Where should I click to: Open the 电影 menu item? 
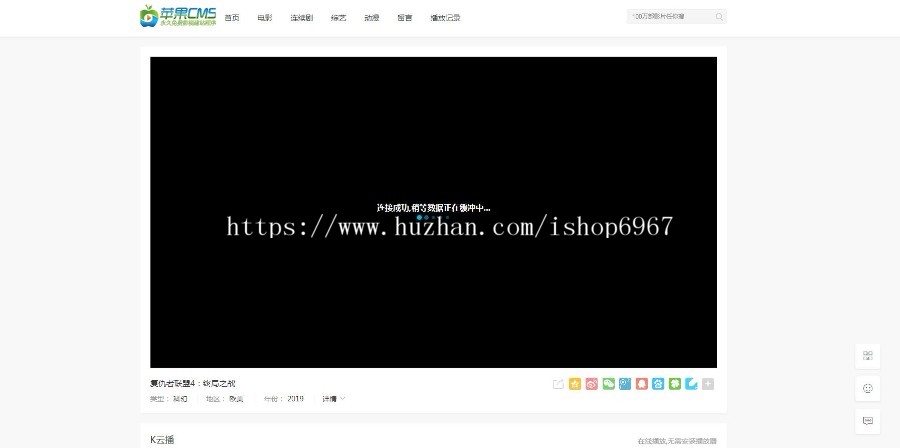click(x=265, y=18)
